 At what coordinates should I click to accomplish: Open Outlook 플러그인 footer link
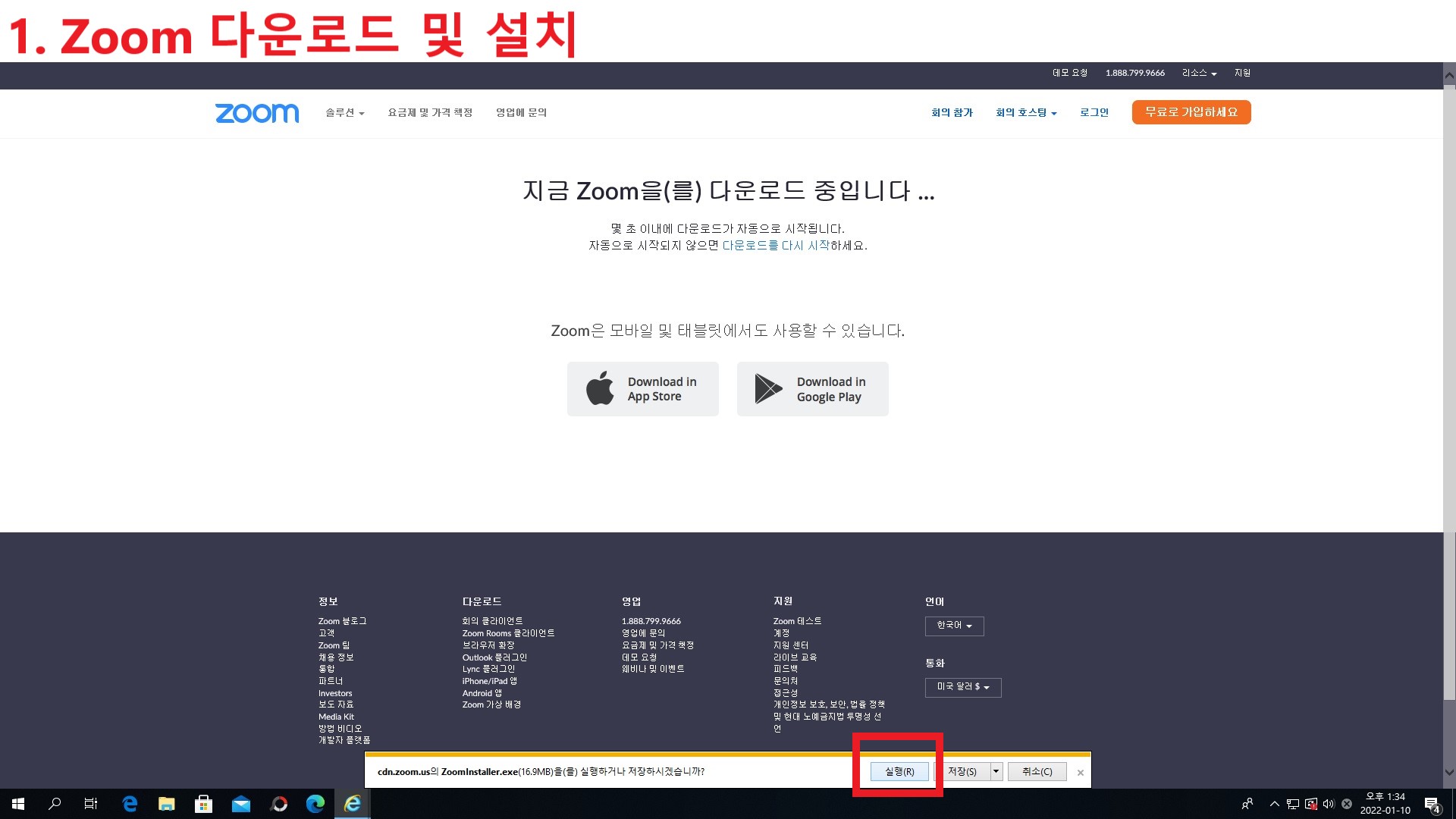tap(494, 657)
